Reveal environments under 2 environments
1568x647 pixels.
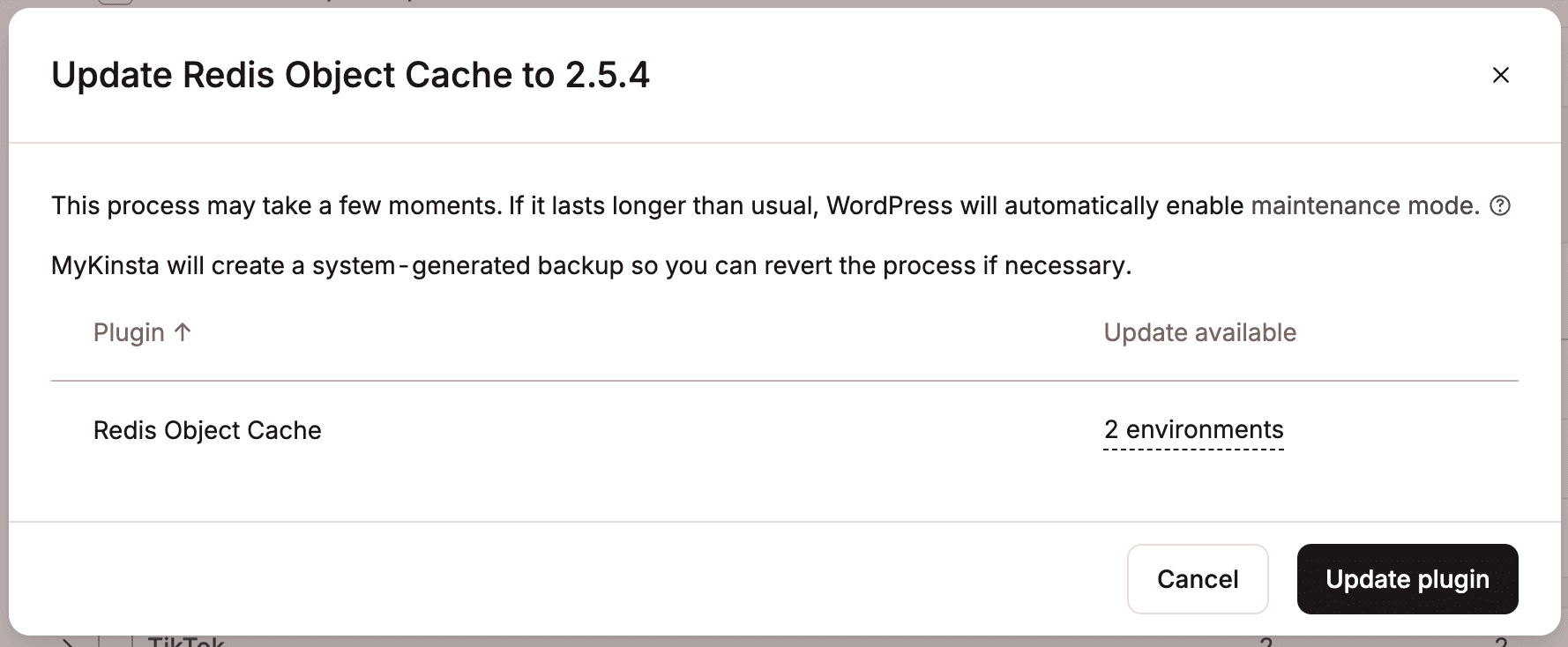click(1193, 430)
